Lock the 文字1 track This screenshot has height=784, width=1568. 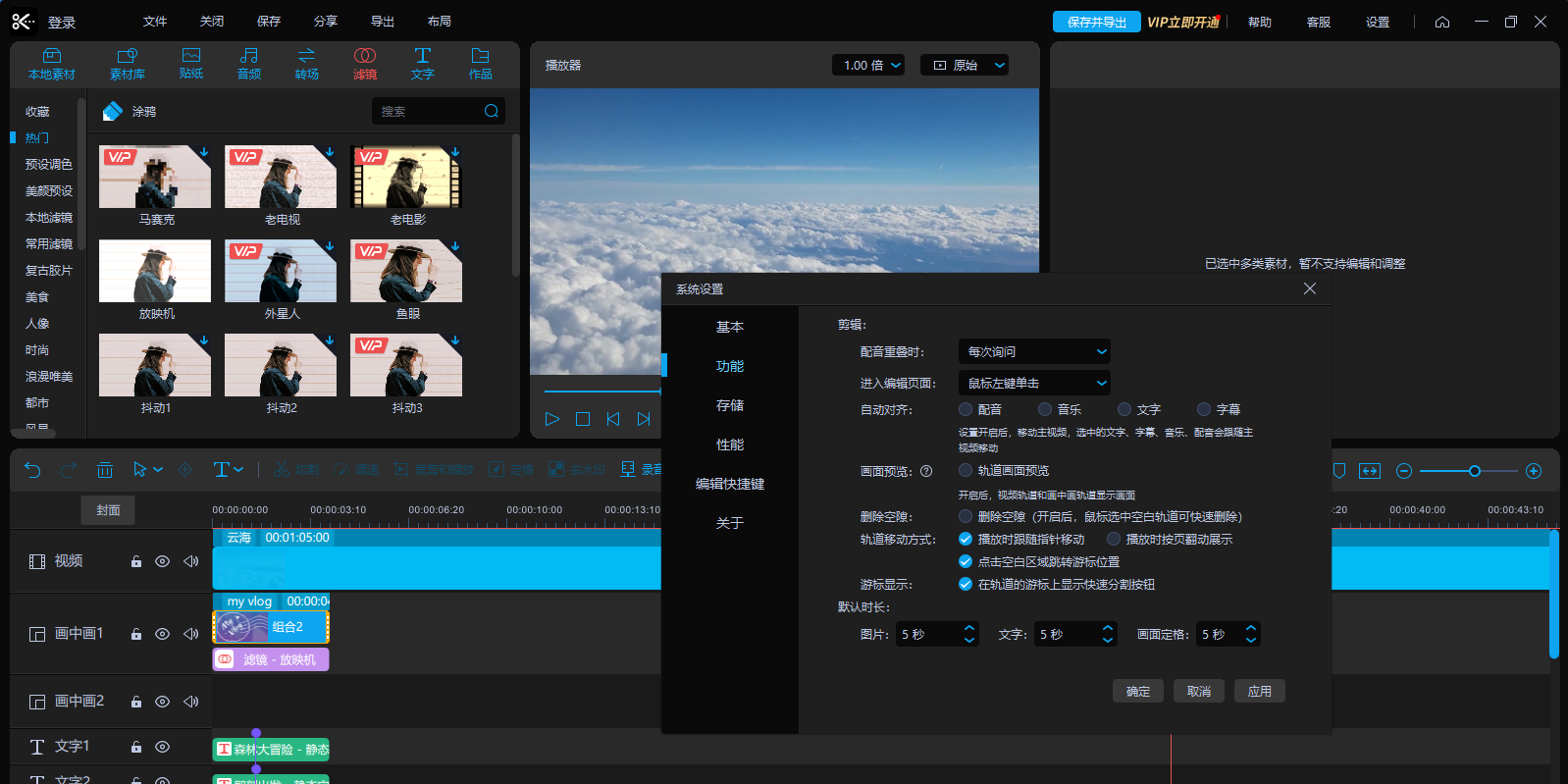[136, 747]
